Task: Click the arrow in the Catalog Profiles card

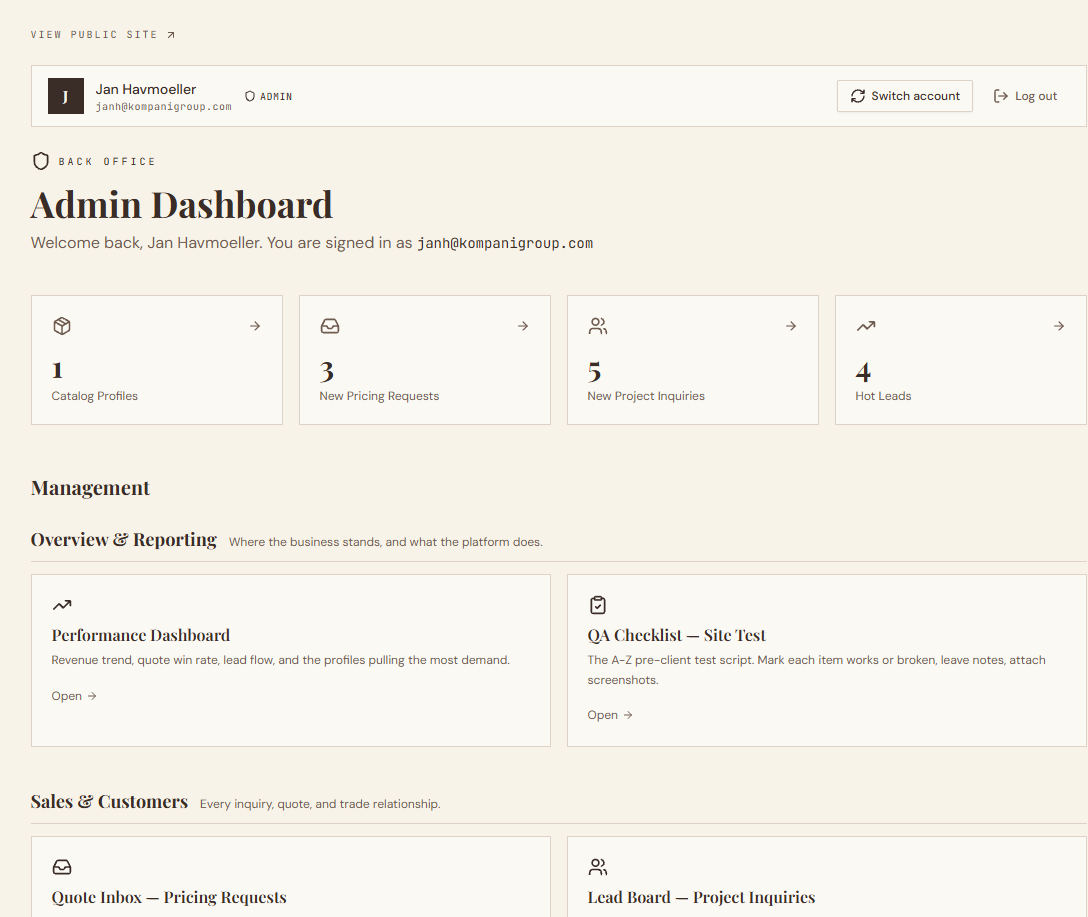Action: click(255, 325)
